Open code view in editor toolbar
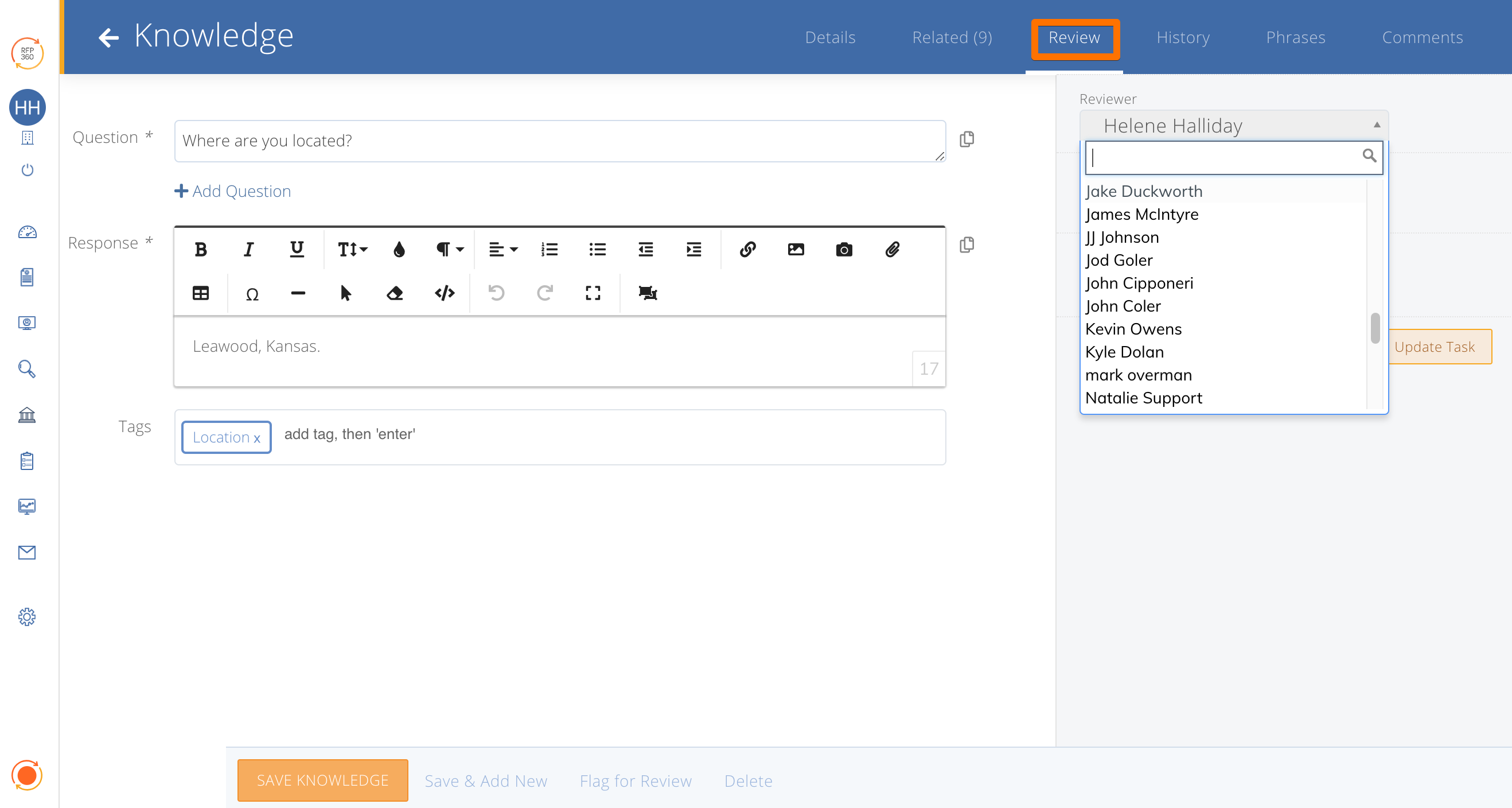This screenshot has width=1512, height=808. pyautogui.click(x=445, y=293)
